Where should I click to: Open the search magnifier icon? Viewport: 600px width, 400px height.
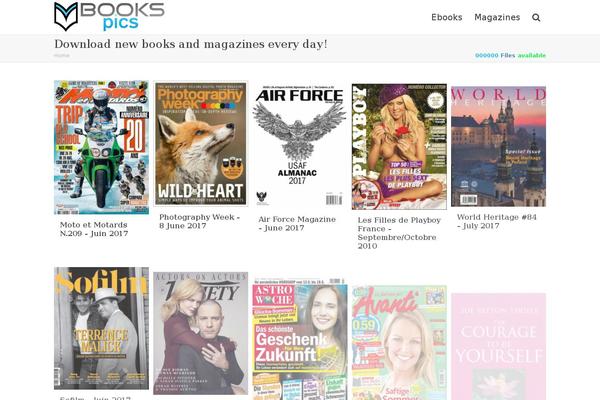pyautogui.click(x=536, y=18)
